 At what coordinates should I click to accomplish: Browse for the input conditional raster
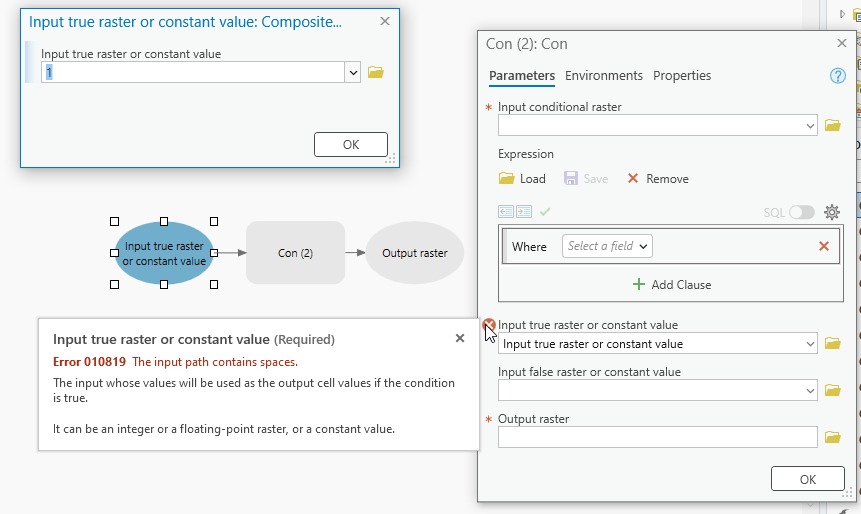[x=832, y=126]
